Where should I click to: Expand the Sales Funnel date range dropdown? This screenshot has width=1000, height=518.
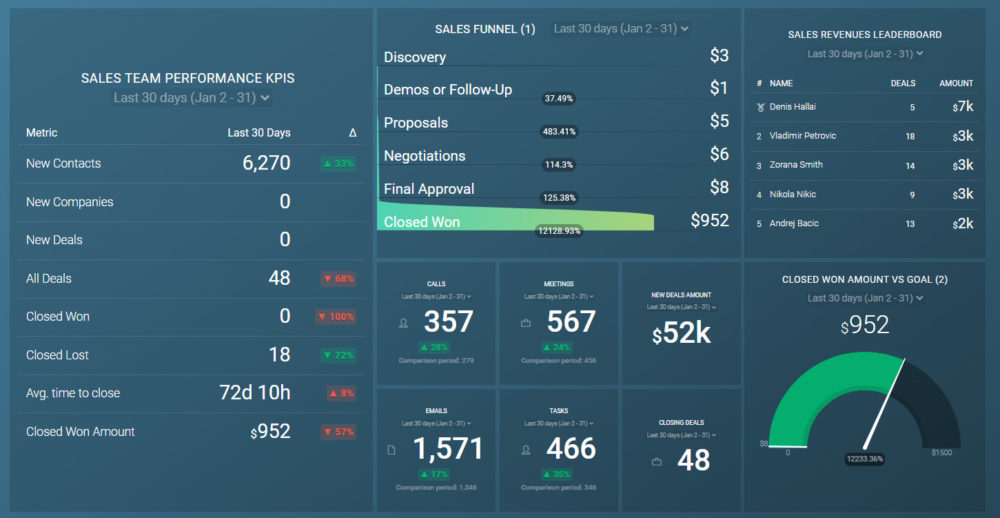[621, 29]
